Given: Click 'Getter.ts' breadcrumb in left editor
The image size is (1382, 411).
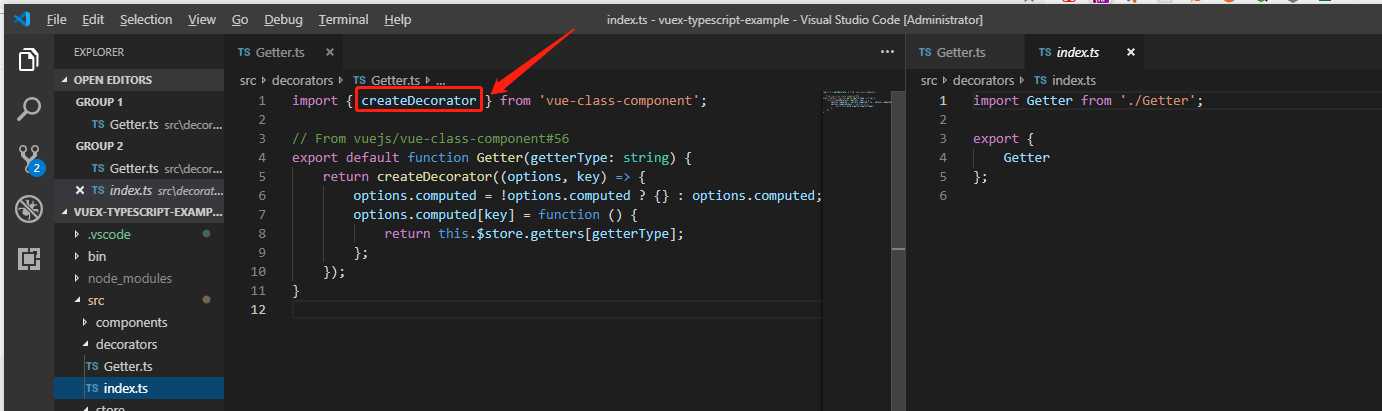Looking at the screenshot, I should click(388, 80).
